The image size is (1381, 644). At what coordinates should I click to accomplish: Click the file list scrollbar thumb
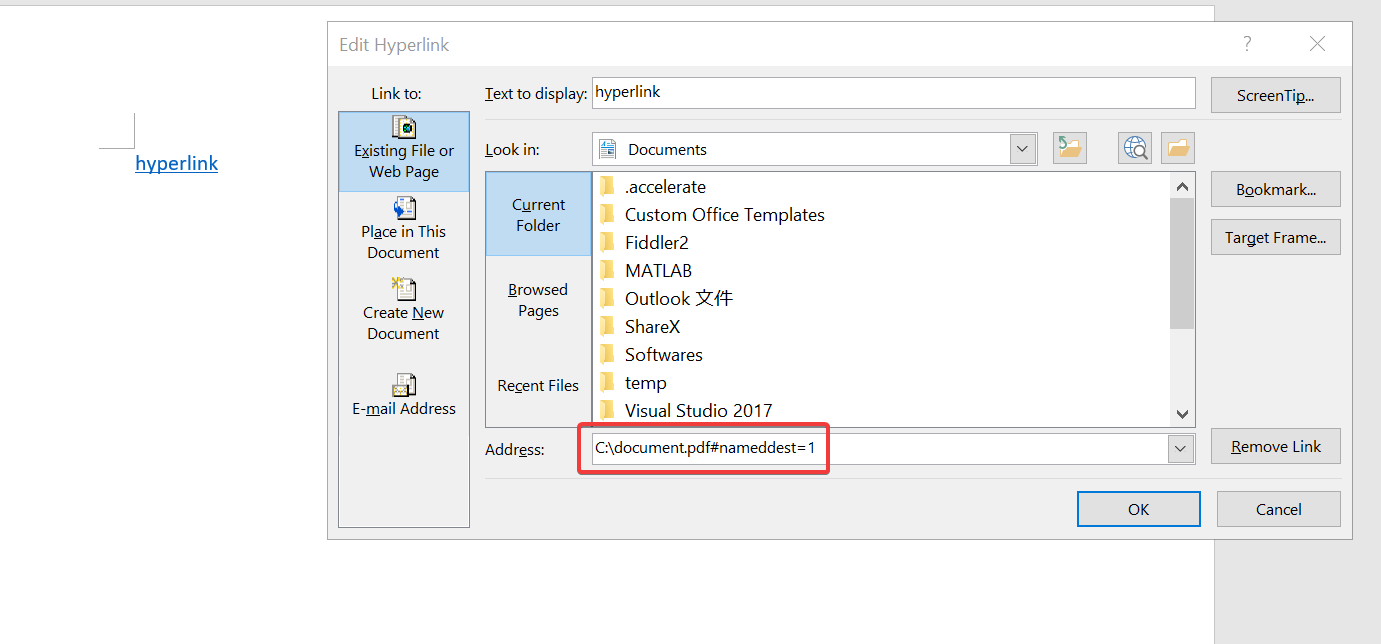pos(1182,263)
